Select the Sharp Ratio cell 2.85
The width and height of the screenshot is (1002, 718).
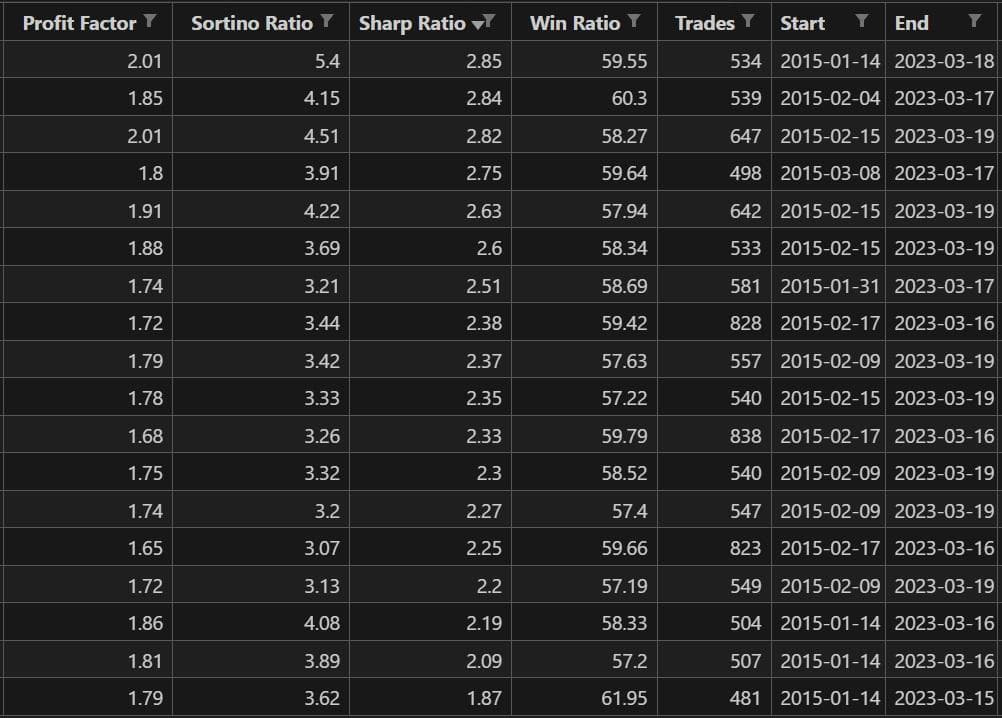tap(430, 61)
